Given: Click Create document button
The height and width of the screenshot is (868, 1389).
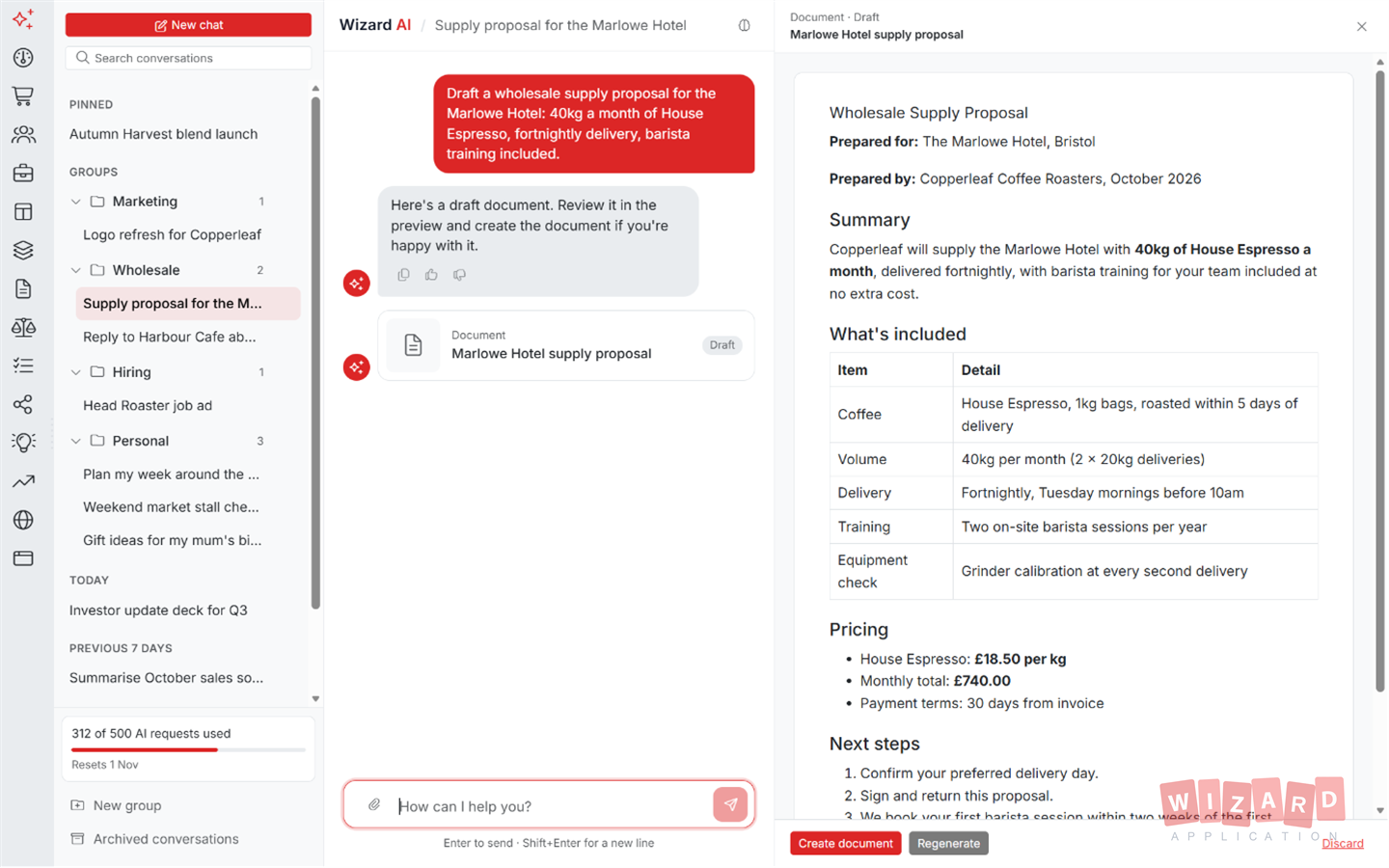Looking at the screenshot, I should click(x=846, y=844).
